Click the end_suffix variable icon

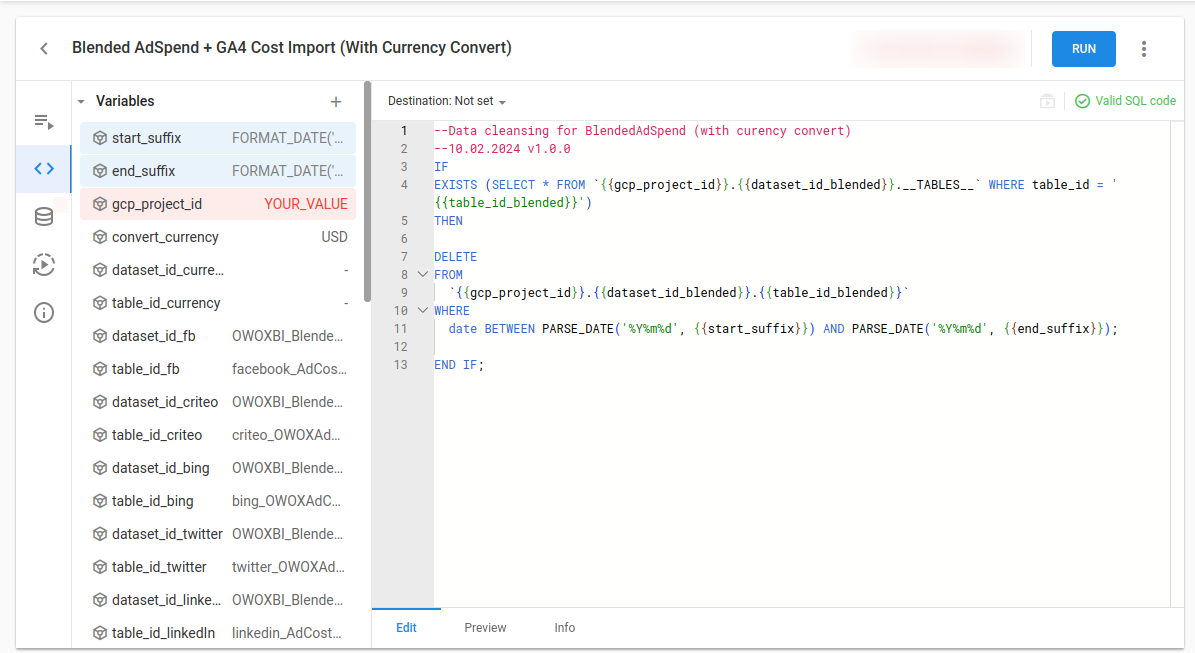(x=100, y=171)
